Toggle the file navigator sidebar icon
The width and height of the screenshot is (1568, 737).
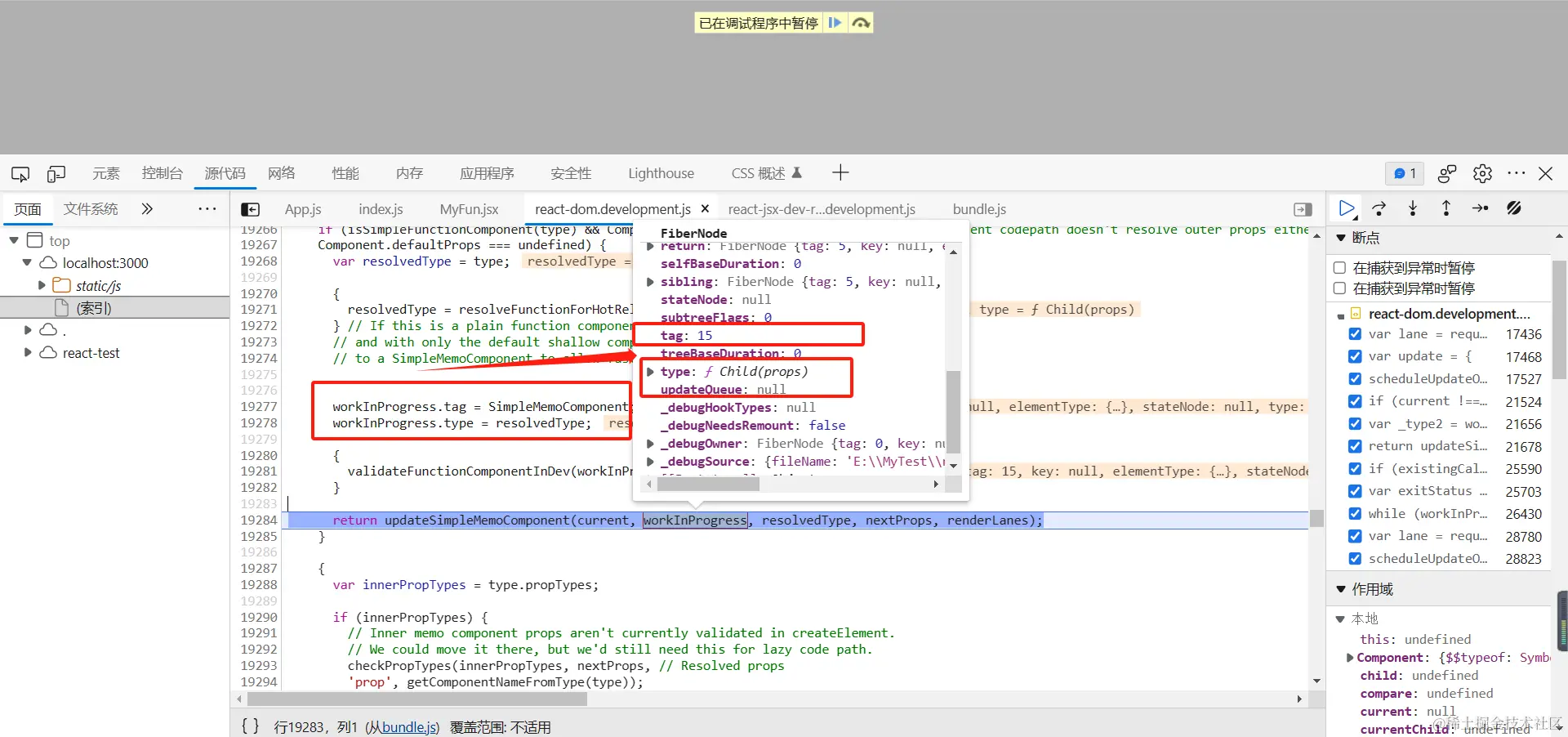[251, 209]
